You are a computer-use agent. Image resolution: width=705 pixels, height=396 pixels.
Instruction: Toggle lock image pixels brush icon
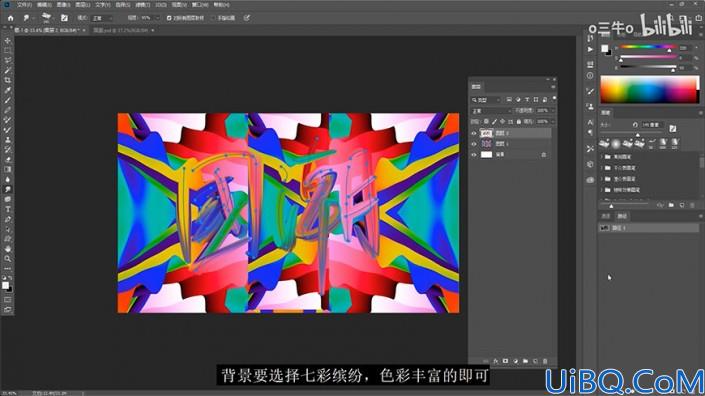coord(494,122)
